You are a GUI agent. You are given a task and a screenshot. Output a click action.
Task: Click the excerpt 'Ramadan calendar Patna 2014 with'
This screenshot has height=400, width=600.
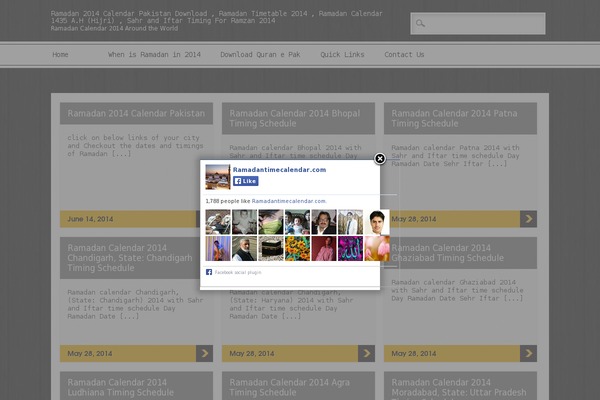[455, 147]
